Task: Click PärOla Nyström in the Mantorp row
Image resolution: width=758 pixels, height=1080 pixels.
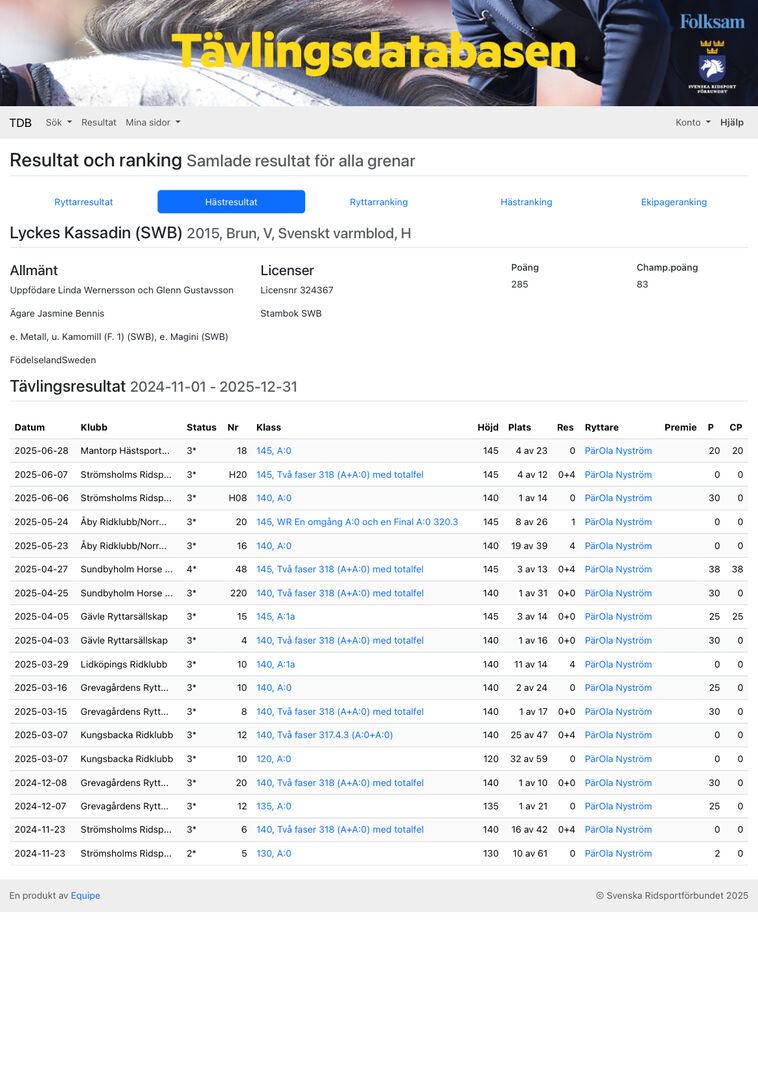Action: point(618,451)
